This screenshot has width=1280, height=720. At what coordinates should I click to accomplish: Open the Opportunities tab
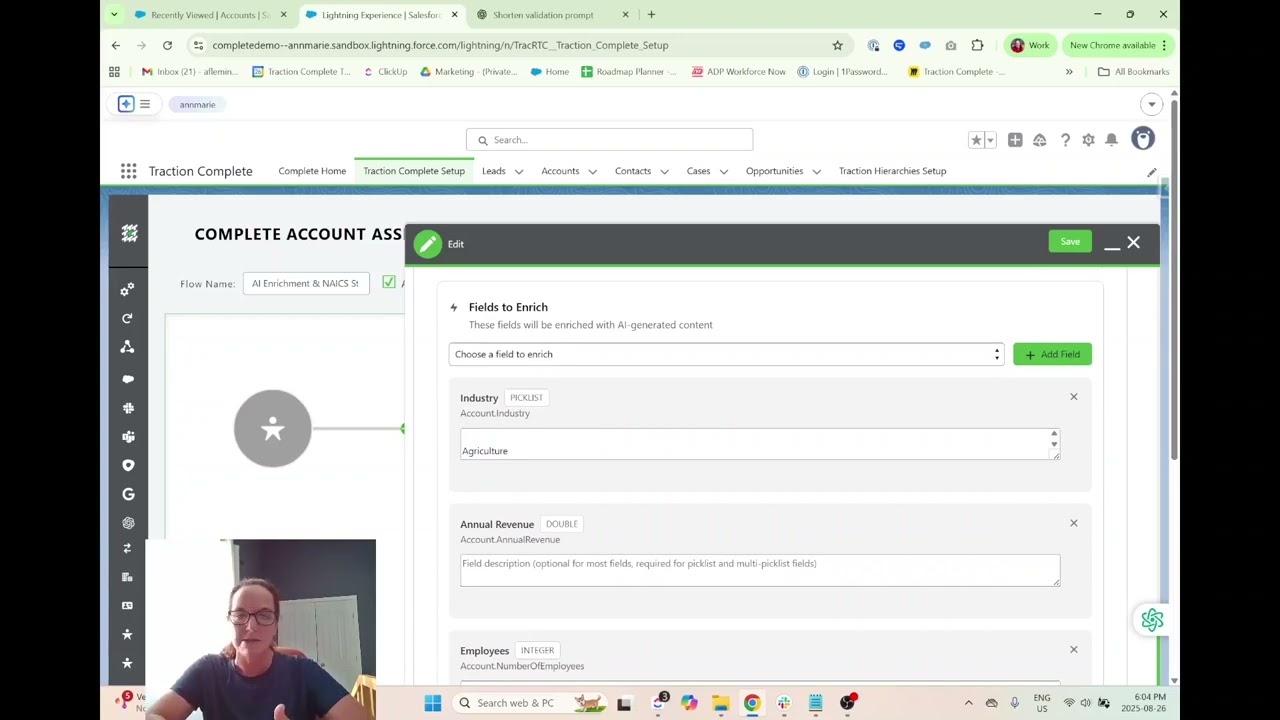coord(774,171)
